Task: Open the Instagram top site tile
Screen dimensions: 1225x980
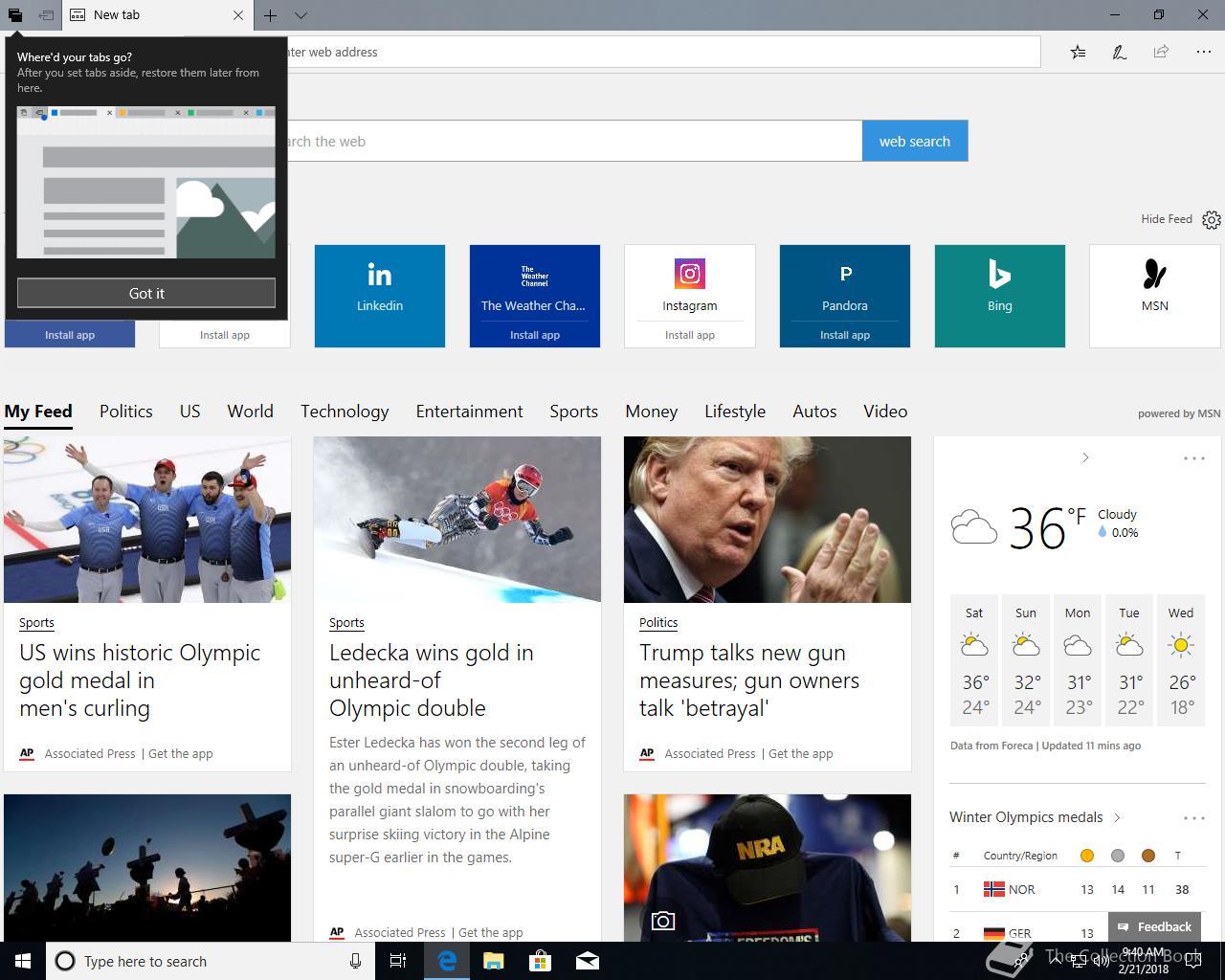Action: click(x=690, y=283)
